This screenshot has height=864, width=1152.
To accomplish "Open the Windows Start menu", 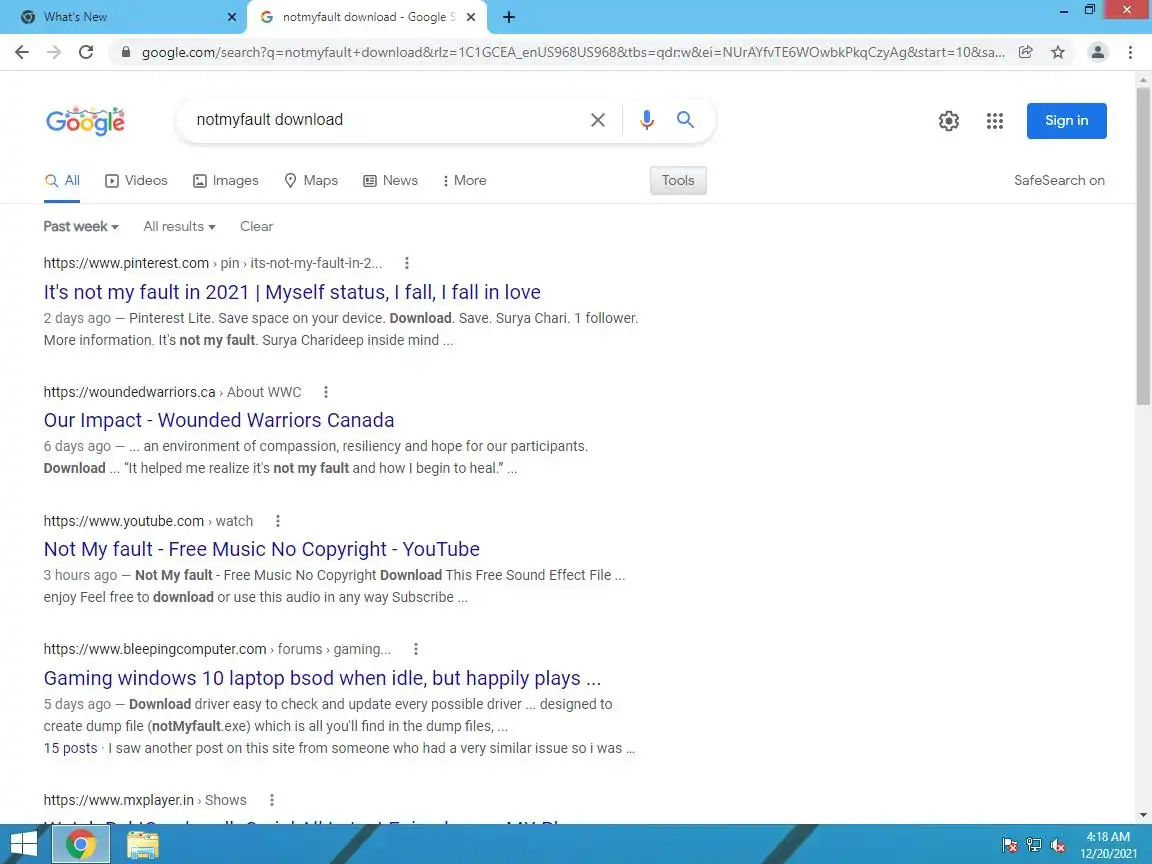I will coord(24,844).
